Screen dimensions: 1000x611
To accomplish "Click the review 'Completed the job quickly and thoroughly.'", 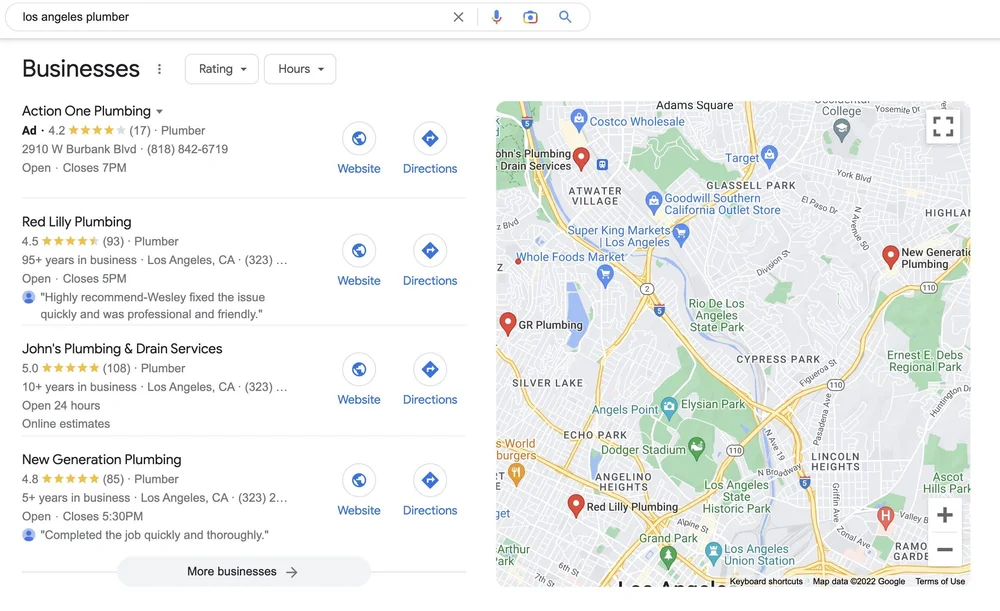I will point(154,535).
